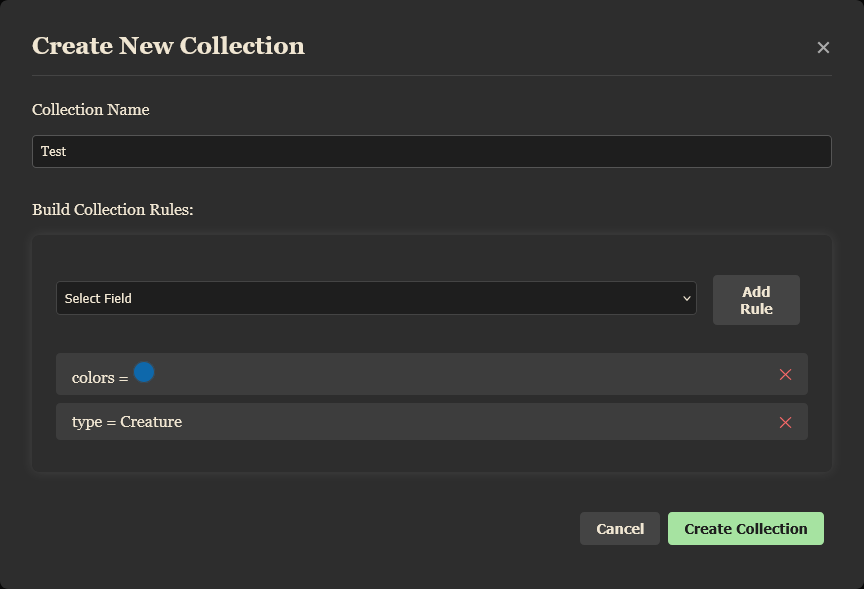Place cursor after "Test" in name field
864x589 pixels.
pyautogui.click(x=68, y=151)
